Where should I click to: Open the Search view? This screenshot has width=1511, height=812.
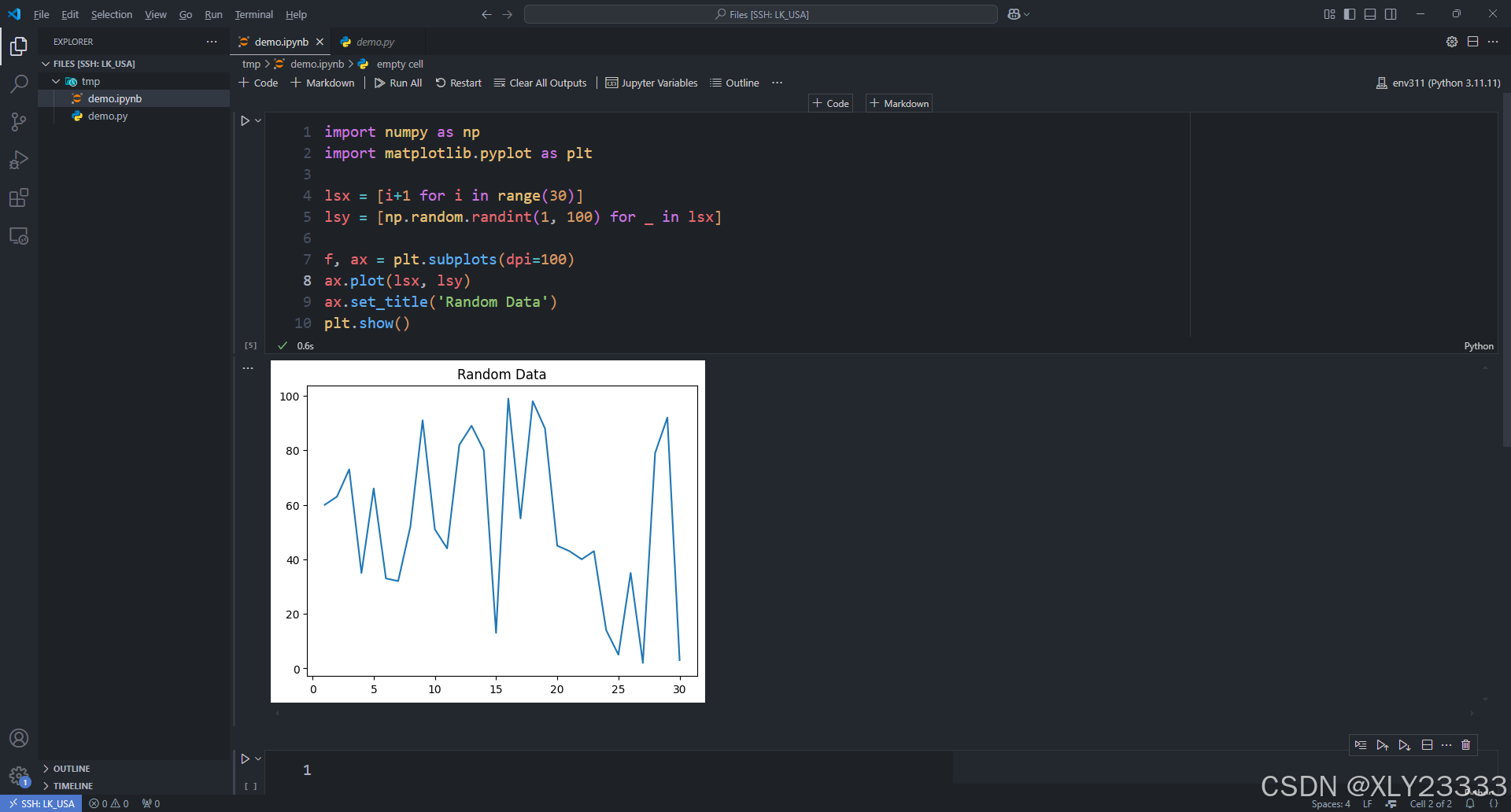pos(19,83)
